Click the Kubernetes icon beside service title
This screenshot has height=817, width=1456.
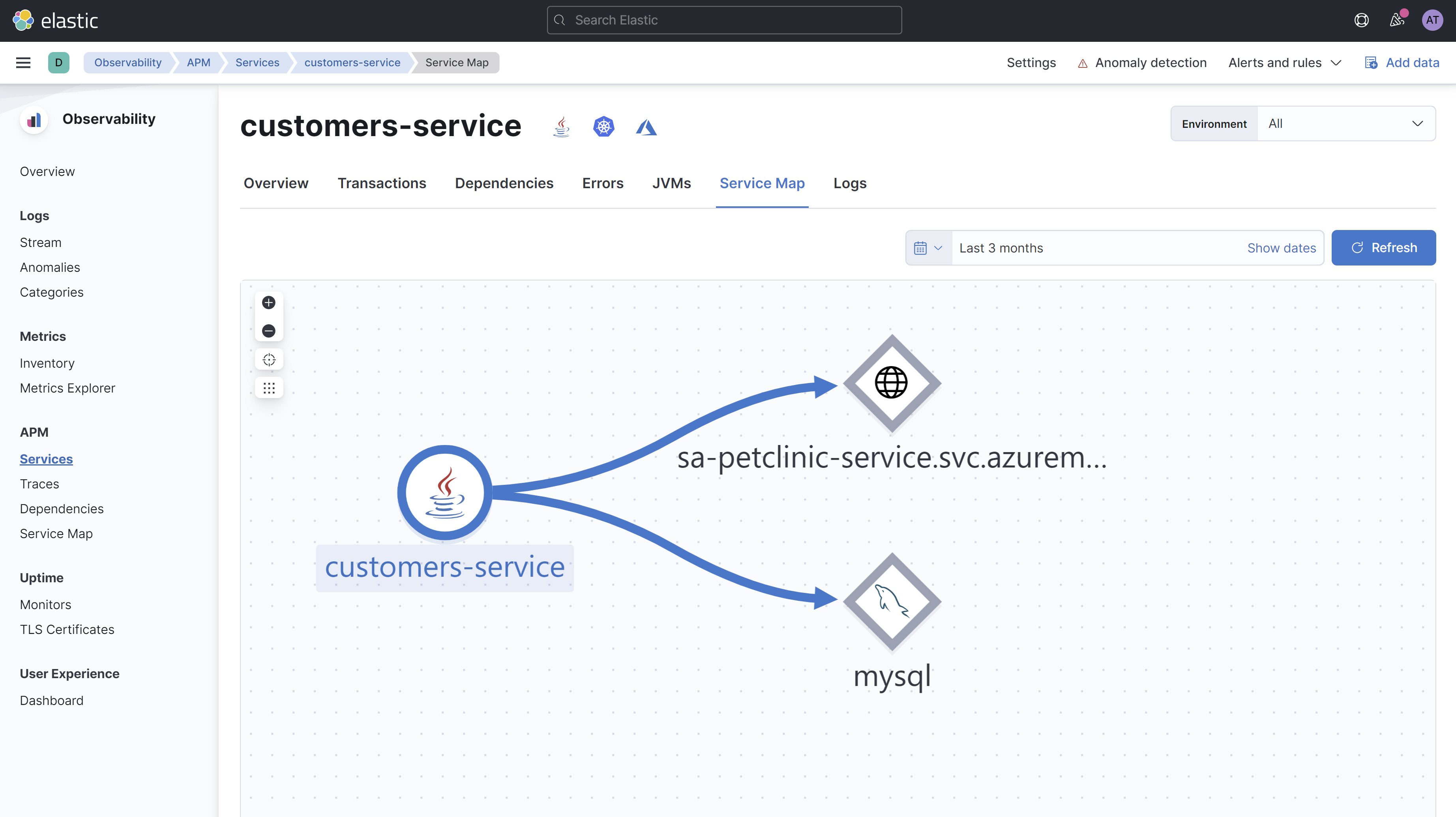point(603,127)
